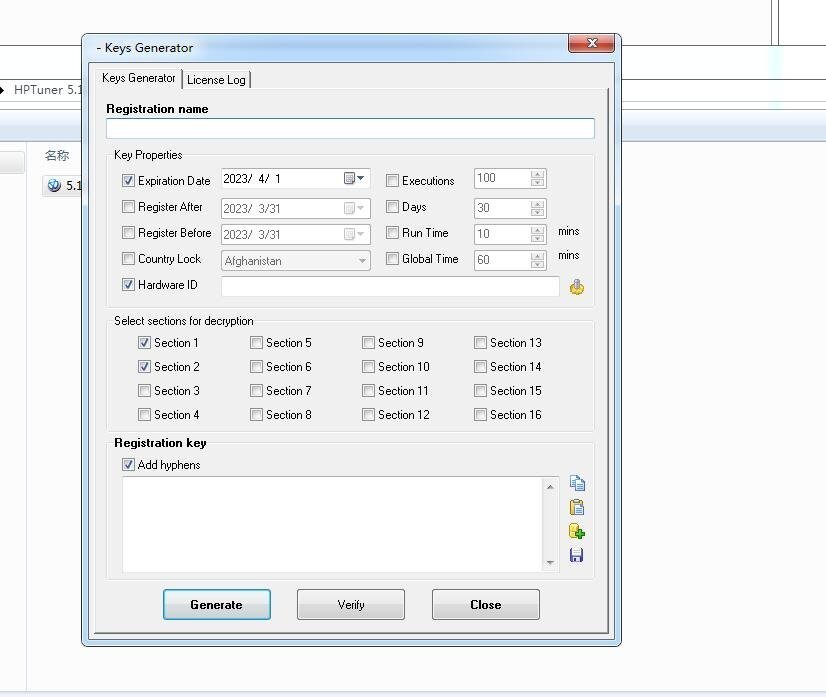This screenshot has height=697, width=826.
Task: Click the thumbs-up icon beside Hardware ID field
Action: pos(578,286)
